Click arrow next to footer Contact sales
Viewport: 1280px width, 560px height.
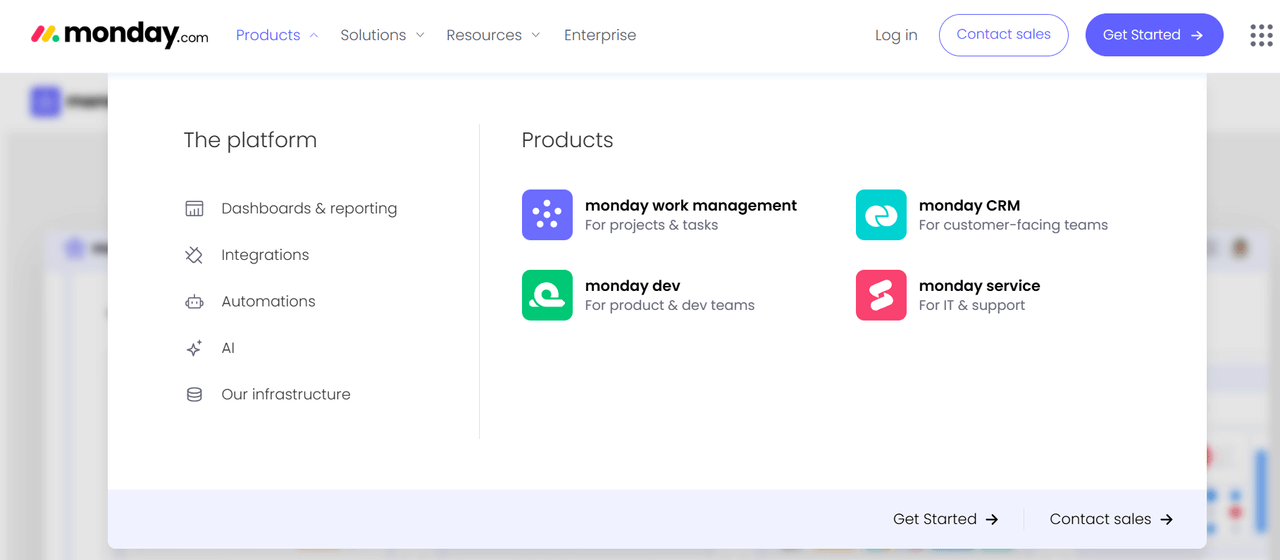(x=1166, y=519)
